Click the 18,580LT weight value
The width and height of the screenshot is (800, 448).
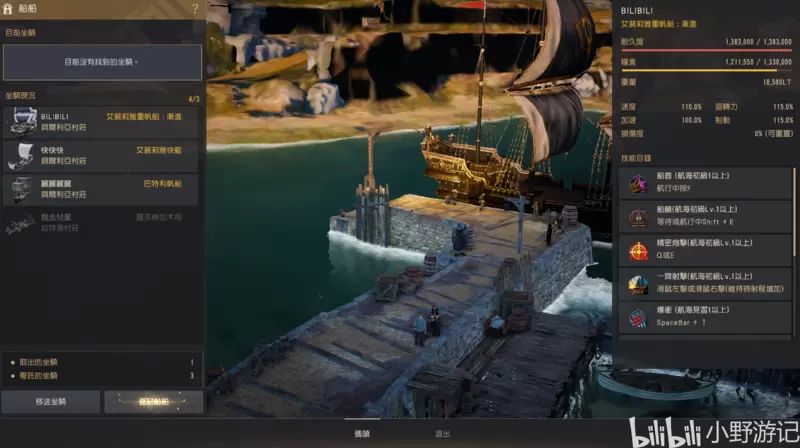click(777, 82)
